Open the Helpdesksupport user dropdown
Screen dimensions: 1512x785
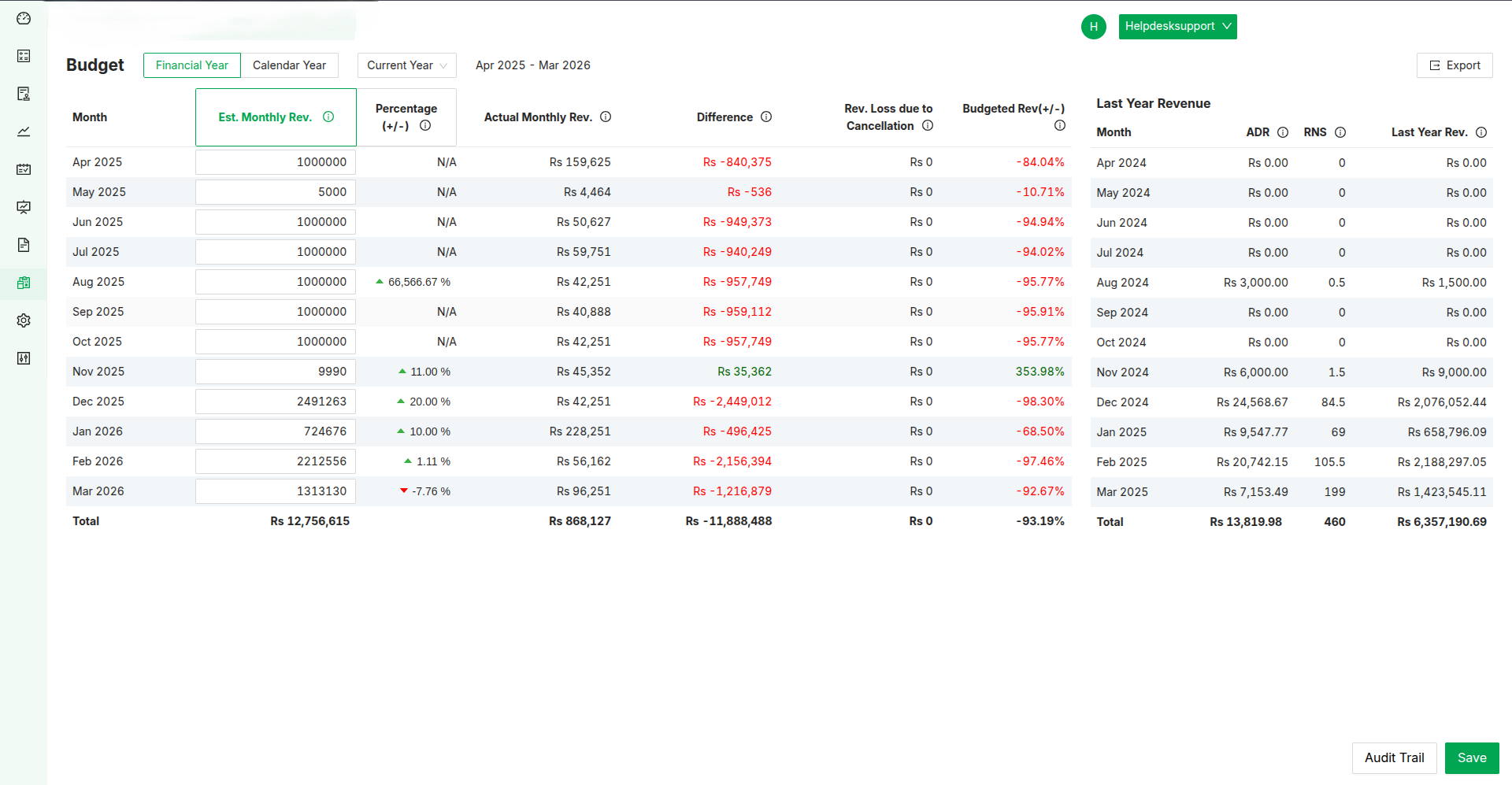(x=1177, y=27)
